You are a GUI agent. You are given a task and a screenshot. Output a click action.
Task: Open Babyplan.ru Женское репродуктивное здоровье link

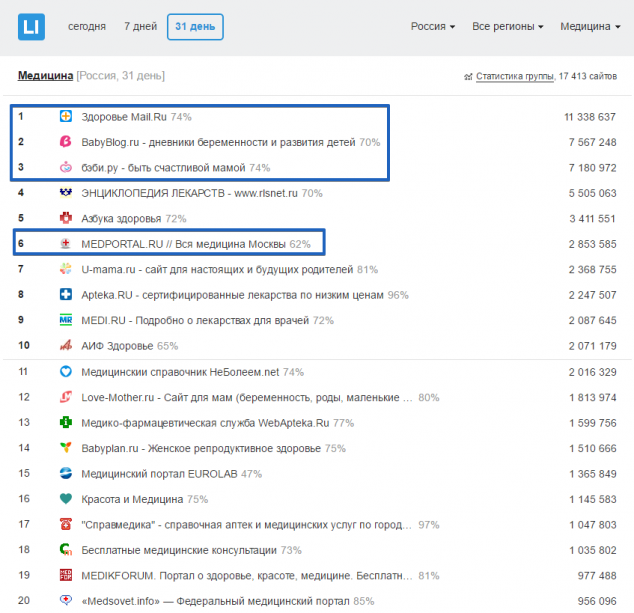pos(201,448)
